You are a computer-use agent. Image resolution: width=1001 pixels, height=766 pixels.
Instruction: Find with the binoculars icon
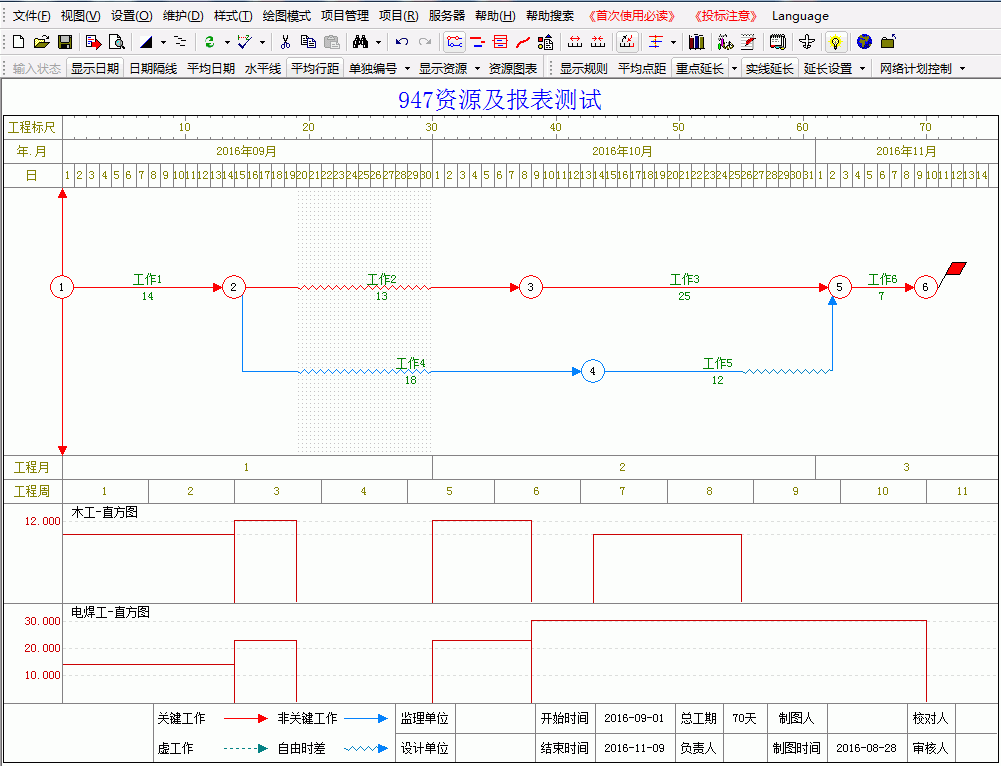click(361, 42)
